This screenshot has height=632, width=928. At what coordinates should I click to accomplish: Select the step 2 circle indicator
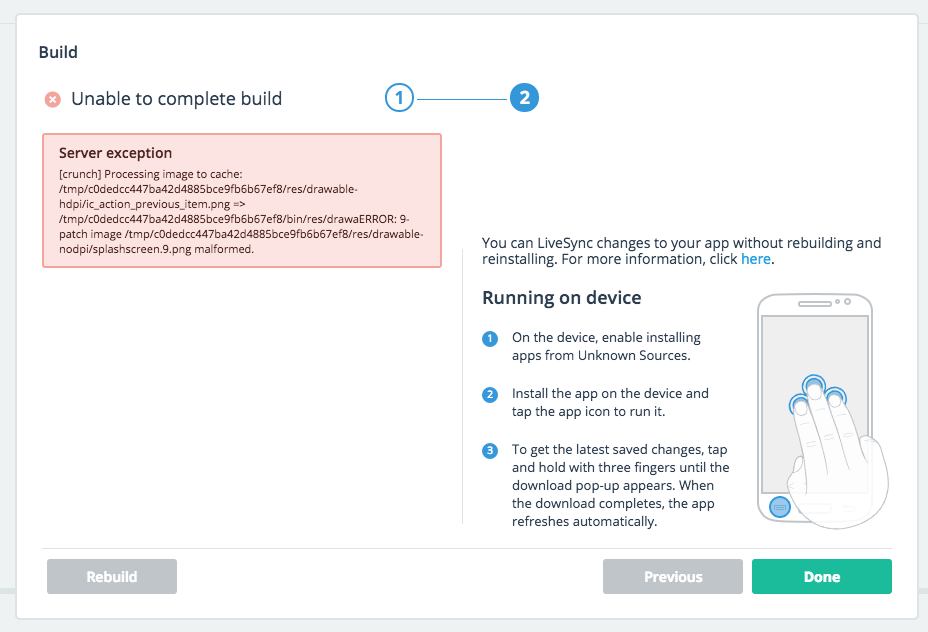pyautogui.click(x=524, y=98)
